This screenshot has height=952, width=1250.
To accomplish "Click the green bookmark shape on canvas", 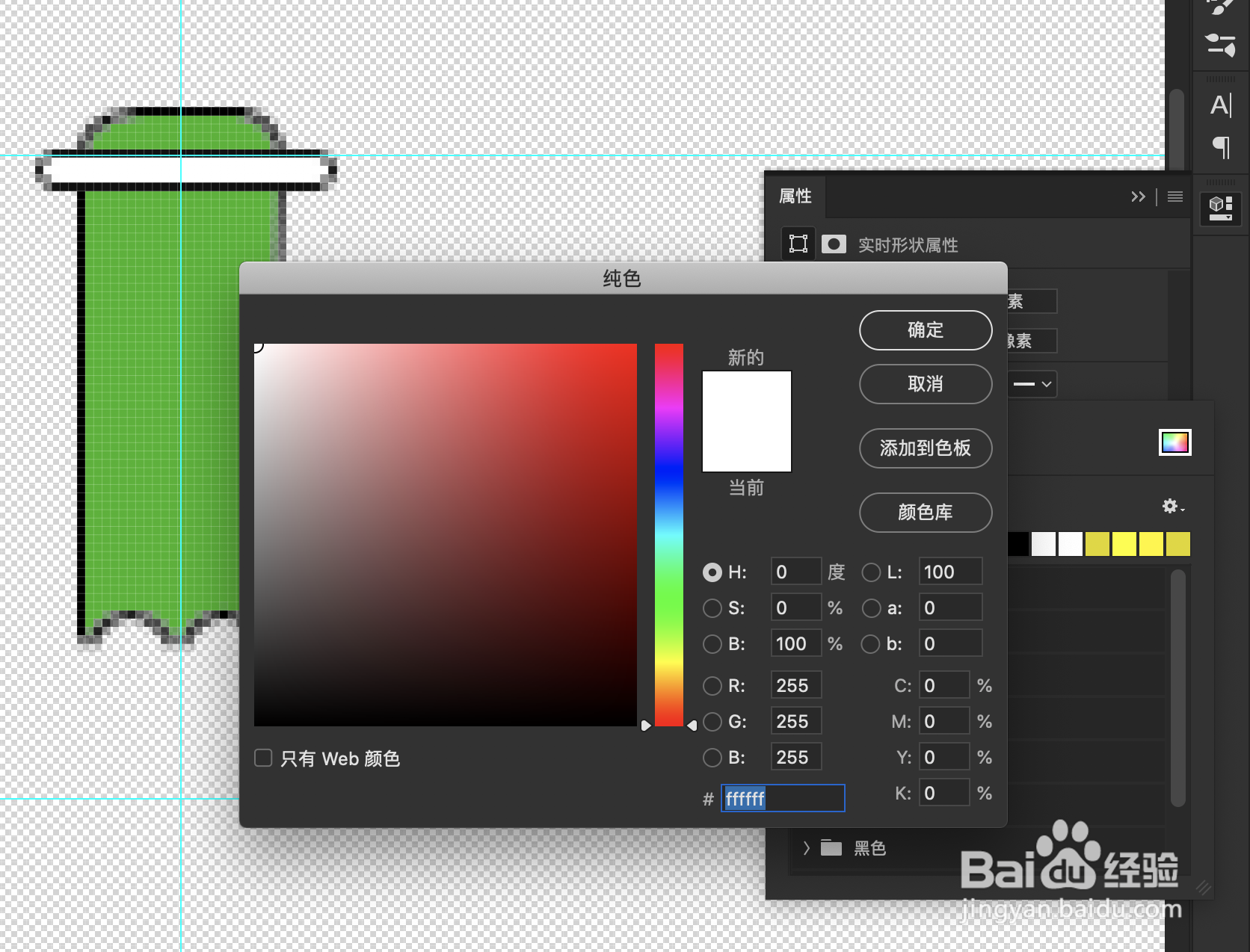I will [157, 404].
